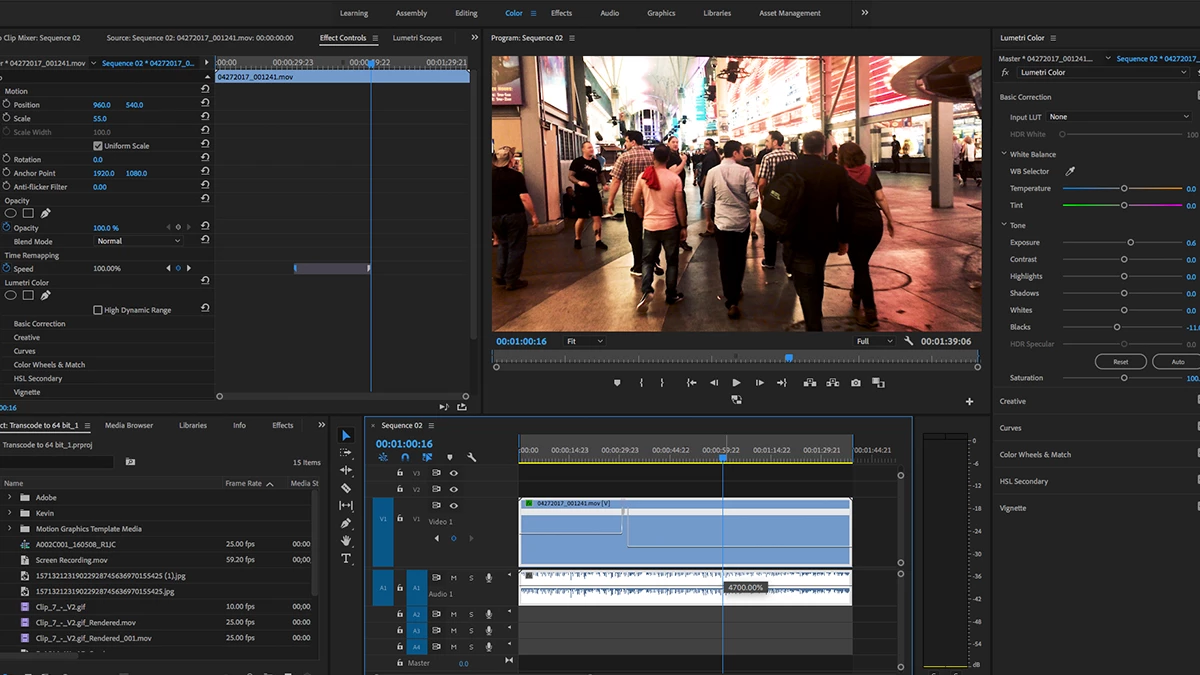Hide track V1 using the eye icon
This screenshot has height=675, width=1200.
(x=453, y=506)
